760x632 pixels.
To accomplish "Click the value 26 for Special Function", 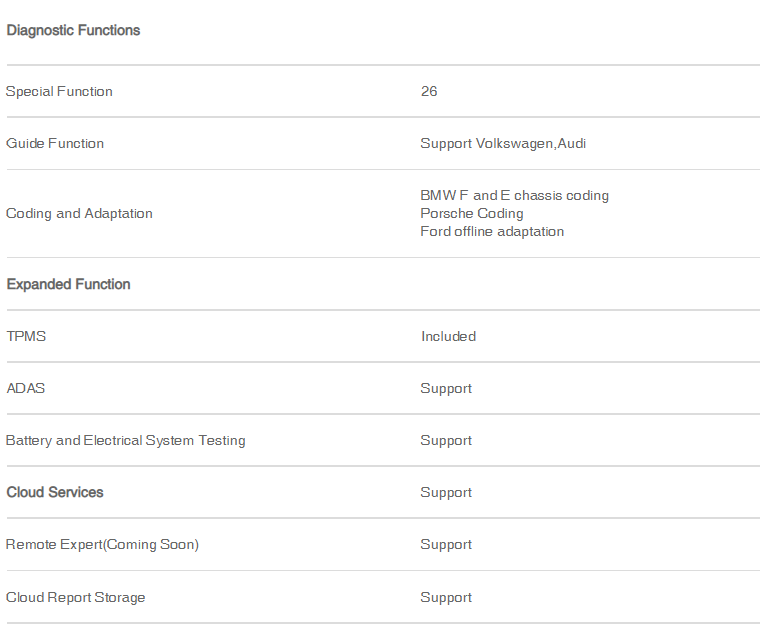I will click(x=429, y=92).
